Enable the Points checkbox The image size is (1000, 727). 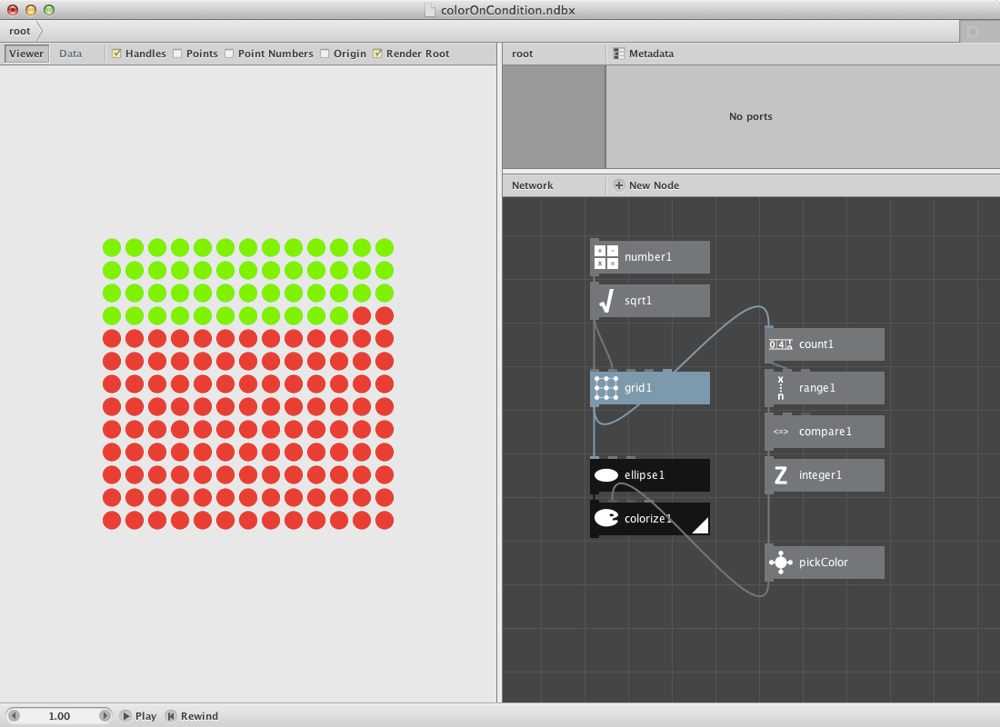coord(177,54)
